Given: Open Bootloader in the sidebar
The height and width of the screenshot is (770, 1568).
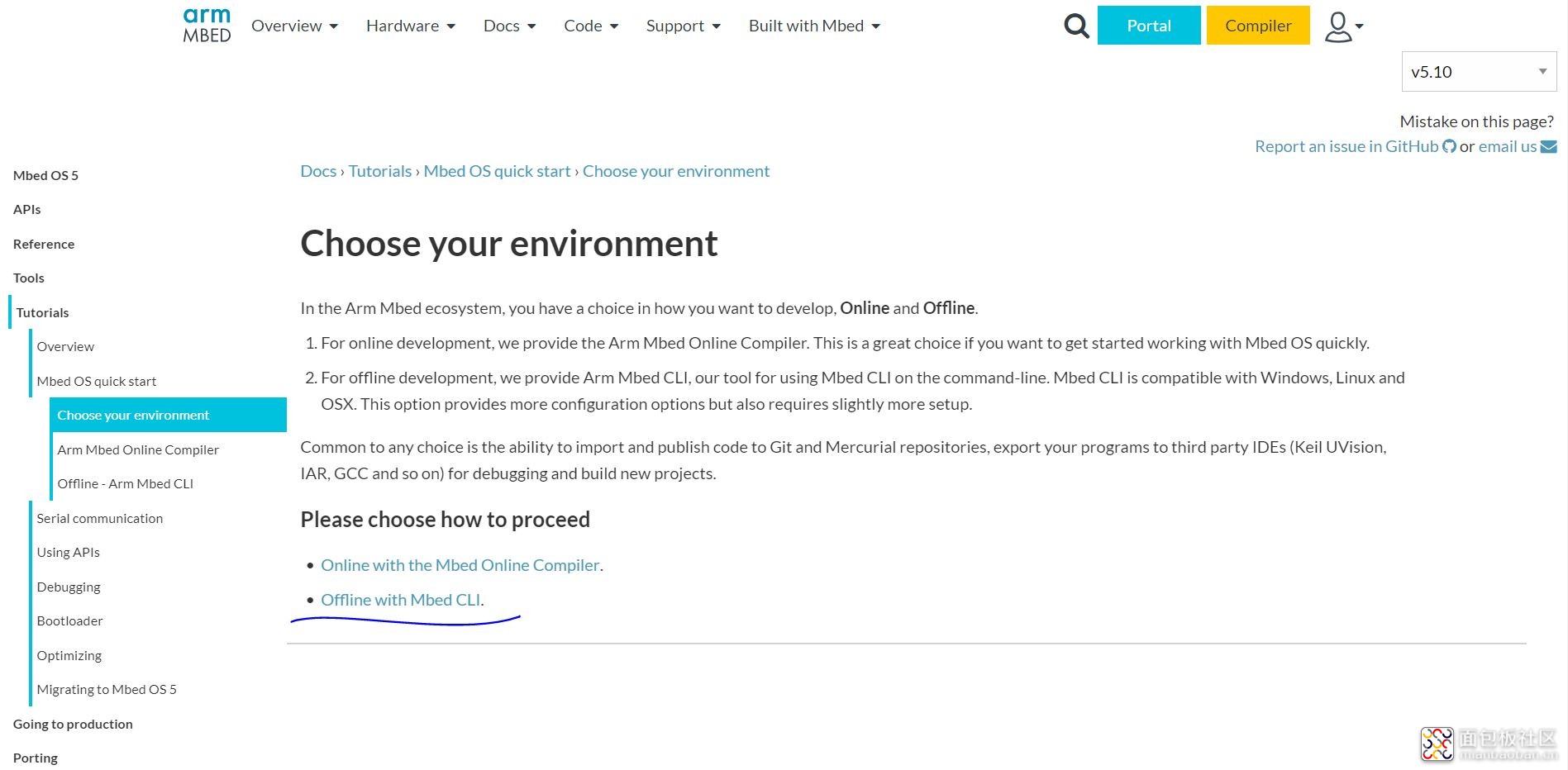Looking at the screenshot, I should click(70, 620).
